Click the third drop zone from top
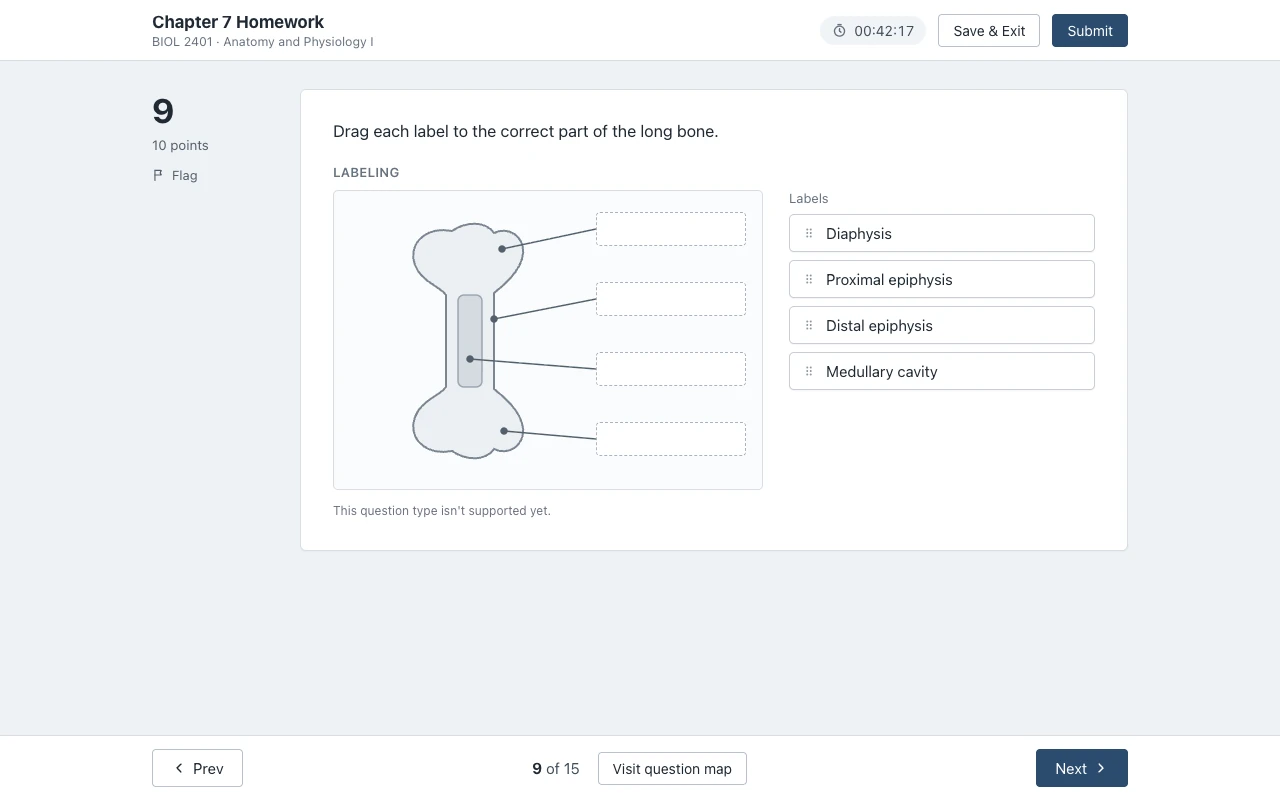Image resolution: width=1280 pixels, height=800 pixels. click(x=671, y=369)
